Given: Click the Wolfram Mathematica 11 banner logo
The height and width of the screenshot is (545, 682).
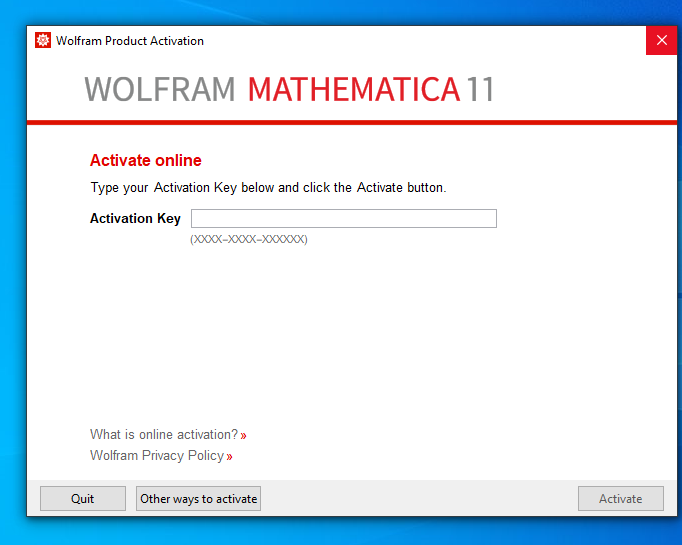Looking at the screenshot, I should 289,89.
